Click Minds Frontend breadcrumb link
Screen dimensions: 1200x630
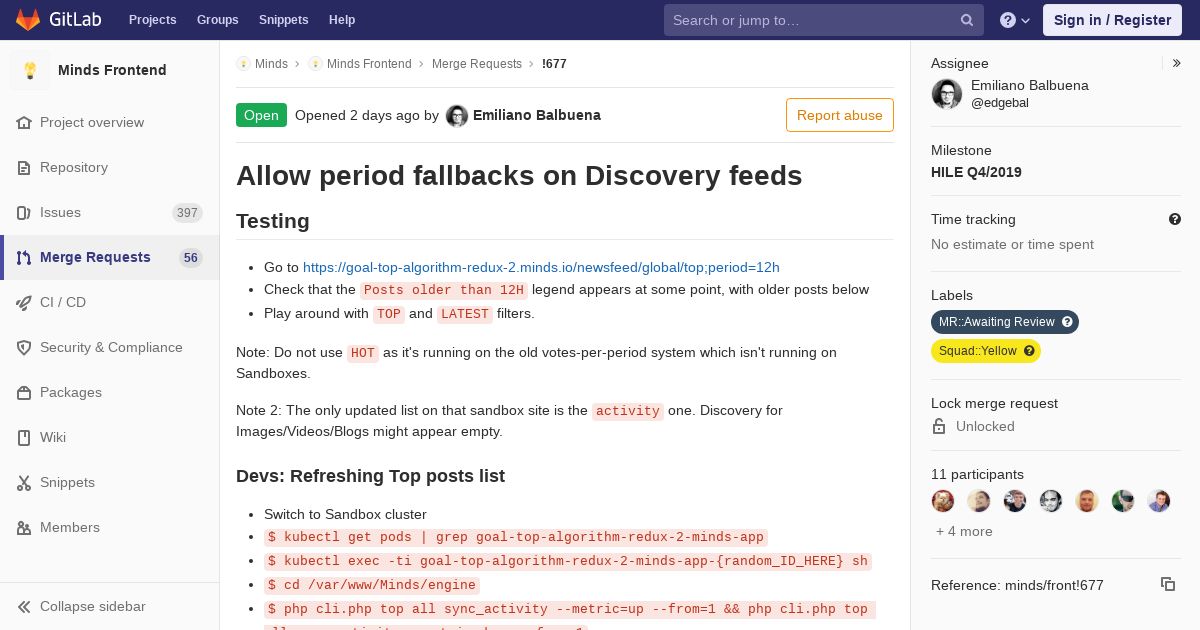[369, 63]
